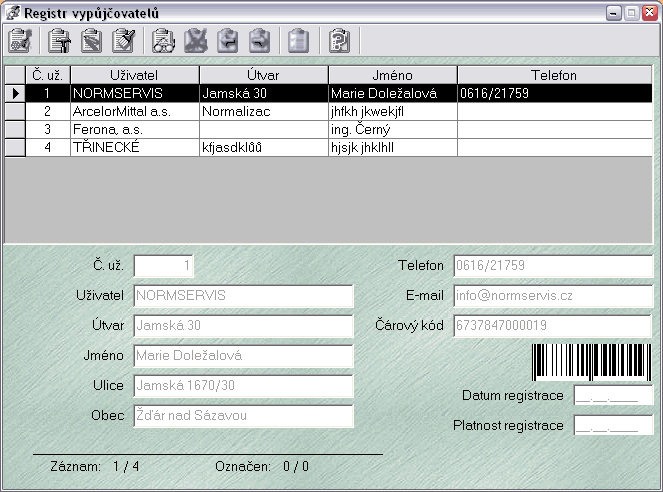Click the row selector for ArcelorMittal a.s.
This screenshot has width=663, height=492.
15,112
